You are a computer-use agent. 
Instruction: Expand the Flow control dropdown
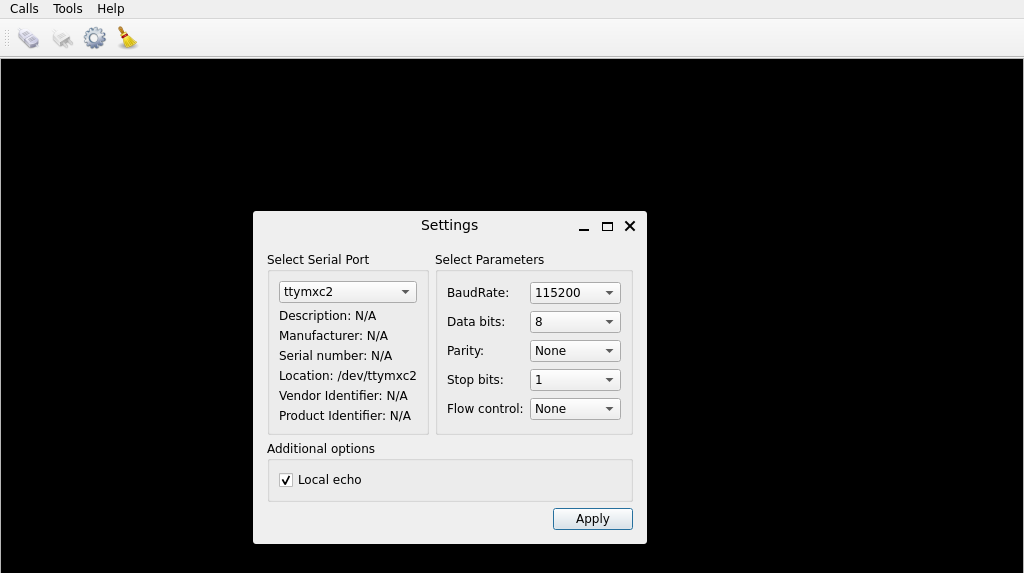point(575,409)
